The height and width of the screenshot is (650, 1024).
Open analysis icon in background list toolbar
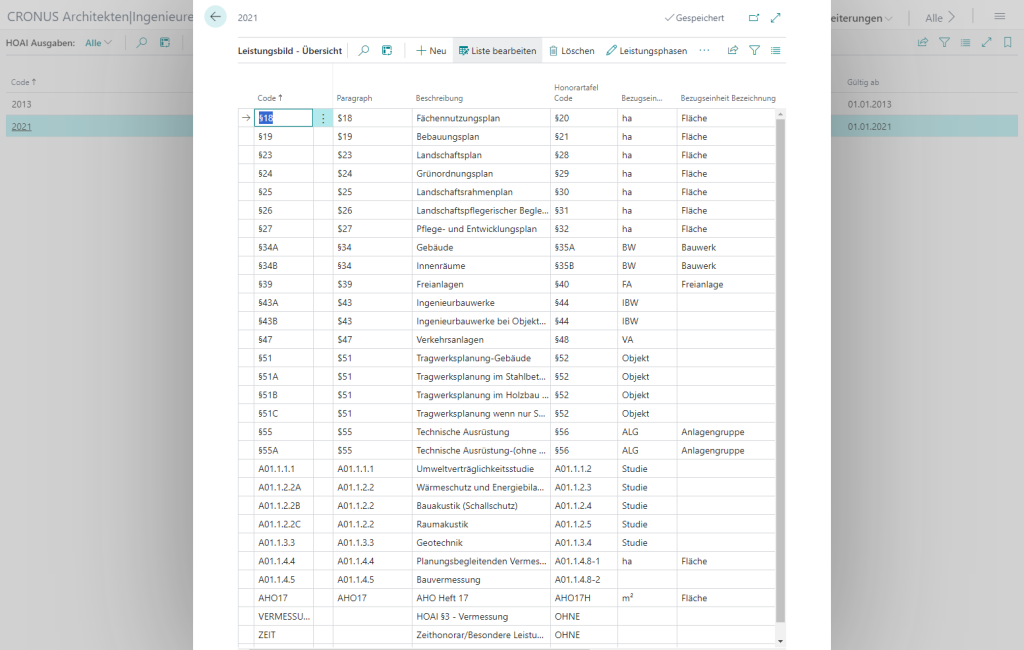coord(165,42)
